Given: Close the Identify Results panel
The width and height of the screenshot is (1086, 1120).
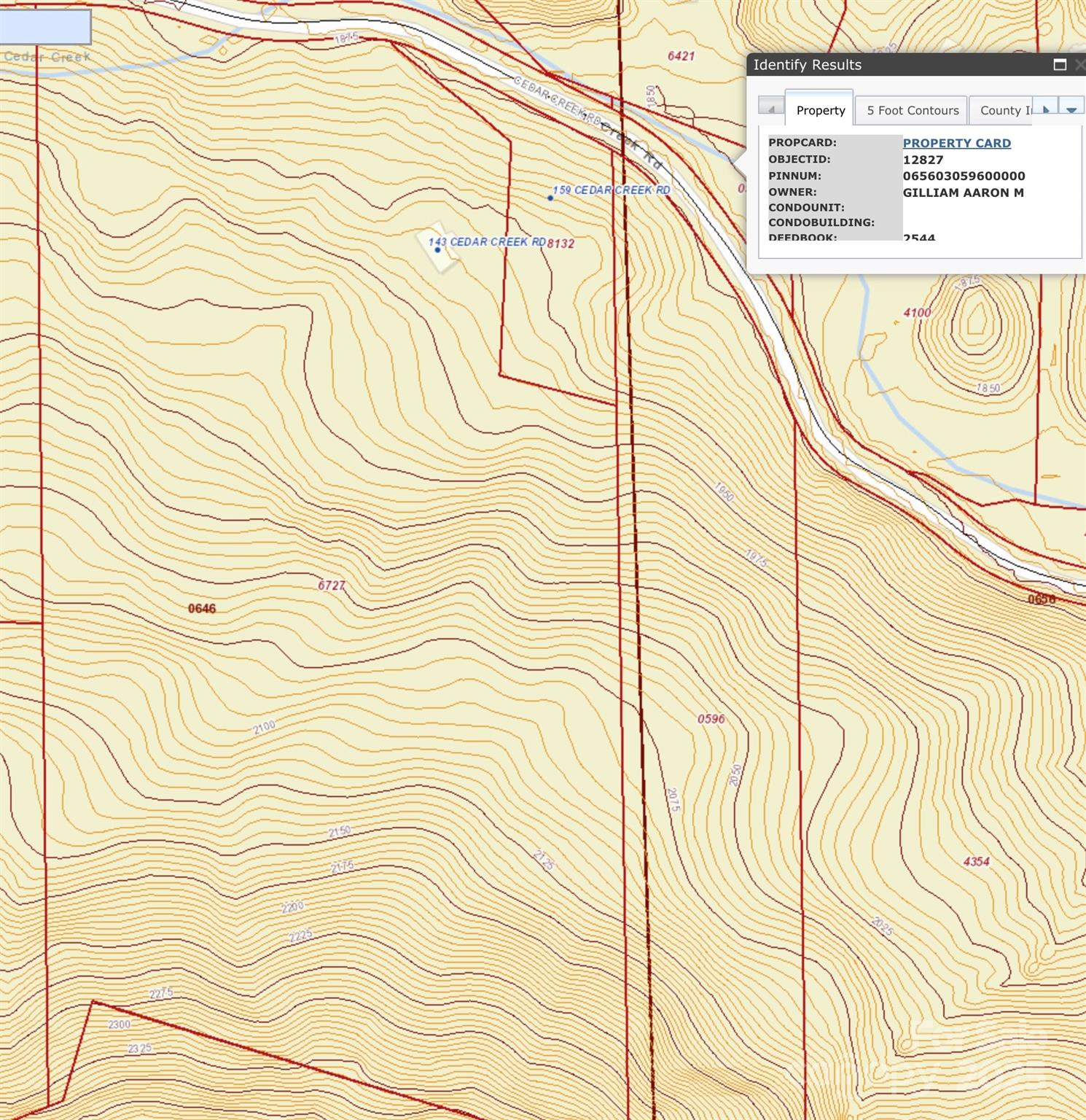Looking at the screenshot, I should coord(1082,65).
